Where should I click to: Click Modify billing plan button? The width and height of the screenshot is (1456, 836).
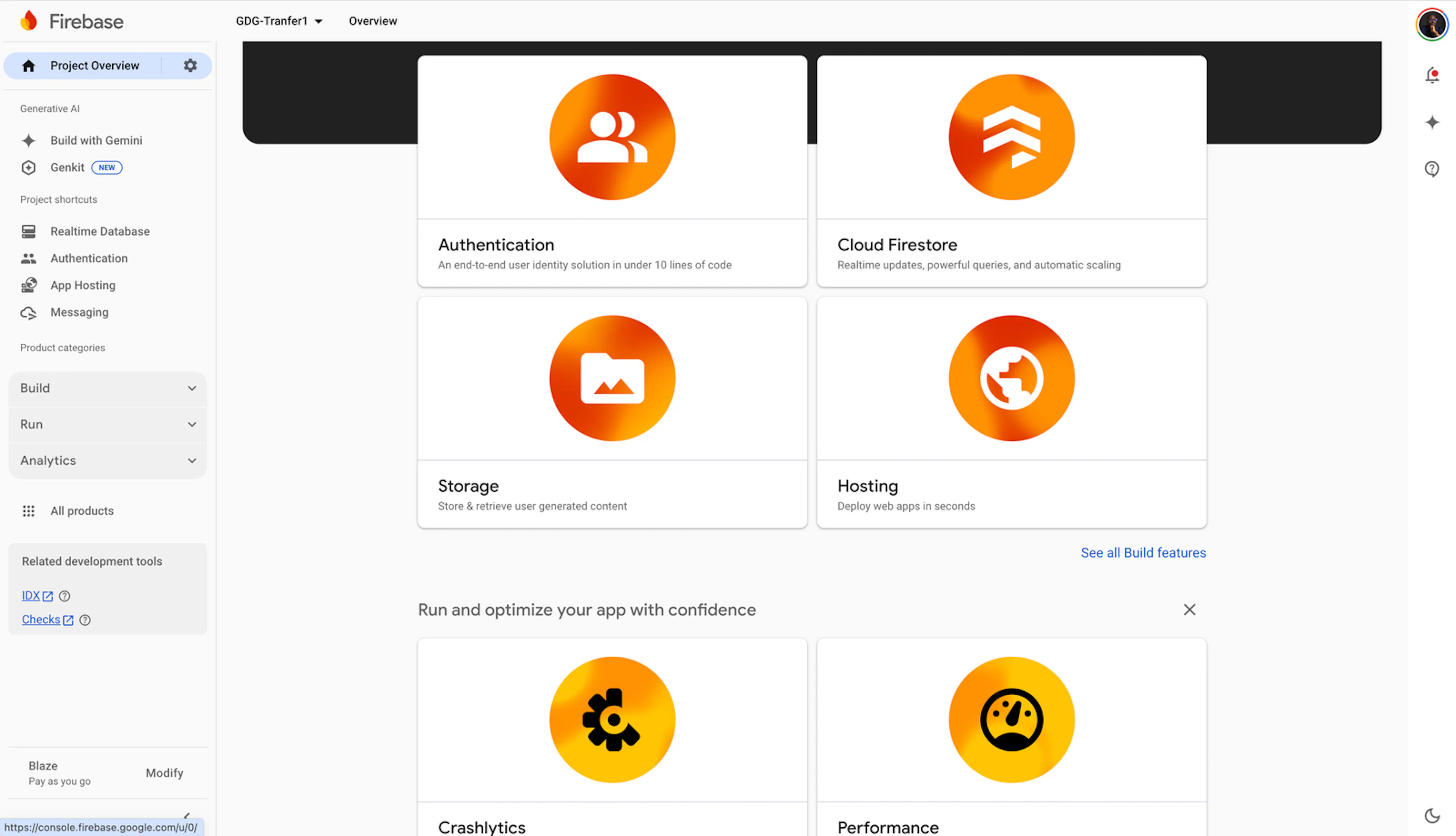164,773
